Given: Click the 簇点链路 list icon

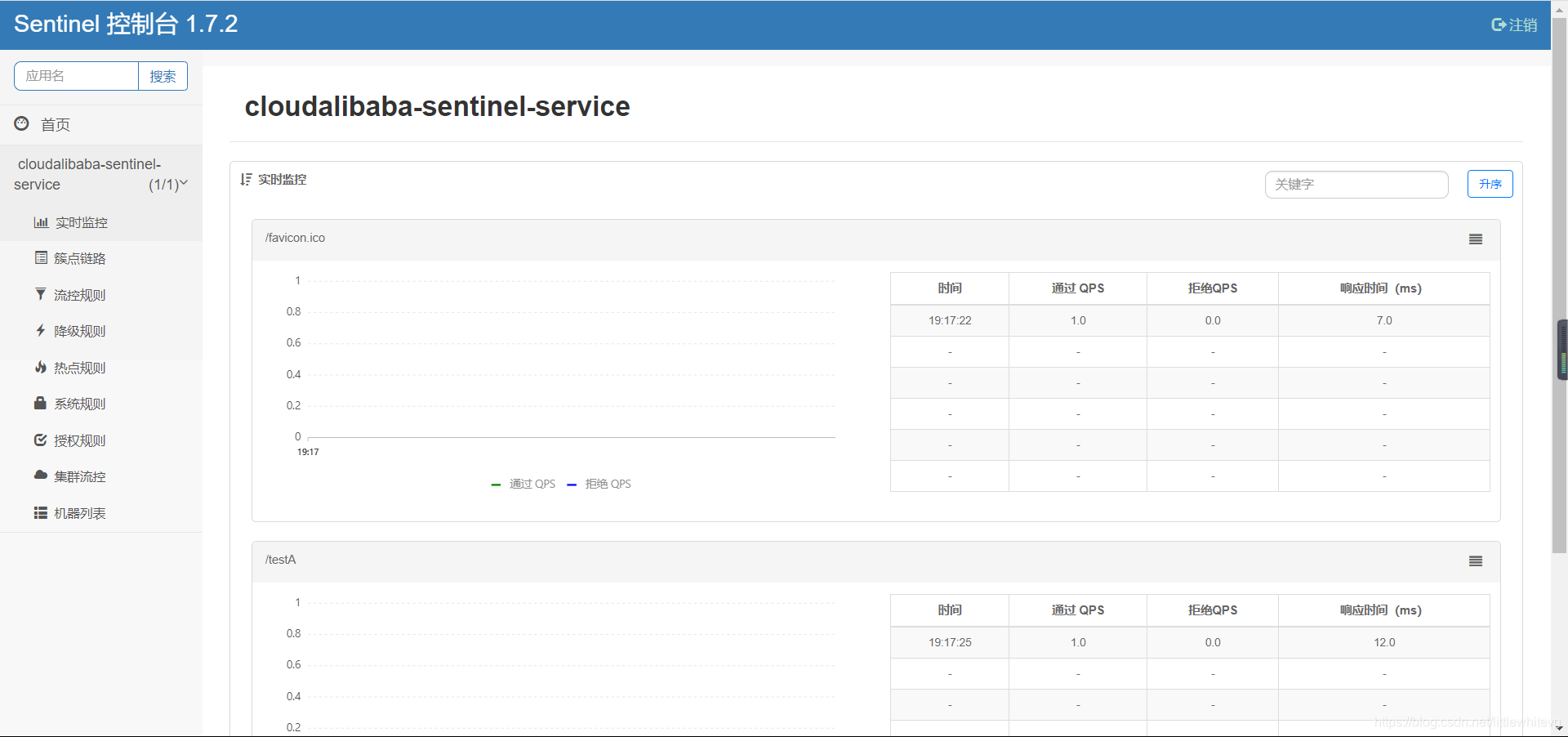Looking at the screenshot, I should click(41, 257).
